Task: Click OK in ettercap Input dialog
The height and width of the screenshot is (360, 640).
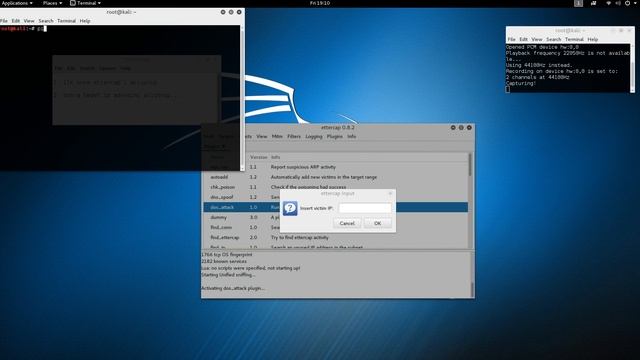Action: pyautogui.click(x=378, y=223)
